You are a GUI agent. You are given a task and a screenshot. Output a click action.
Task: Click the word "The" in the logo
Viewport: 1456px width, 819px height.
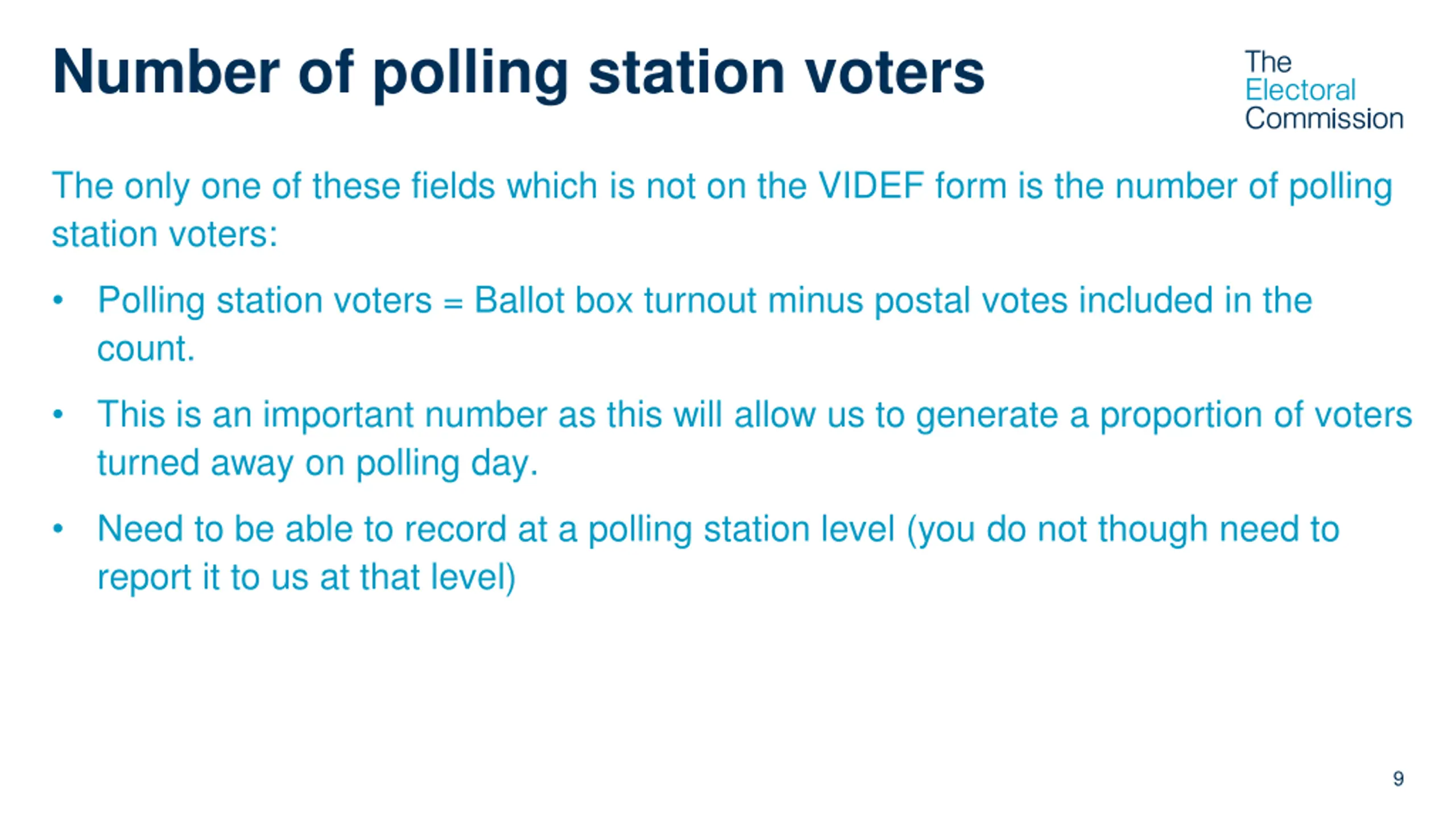[x=1268, y=62]
